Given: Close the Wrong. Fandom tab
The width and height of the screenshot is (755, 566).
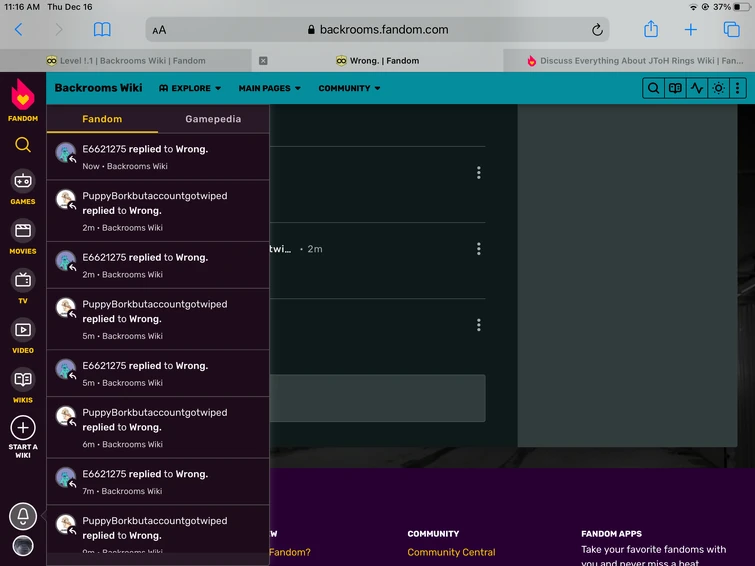Looking at the screenshot, I should [263, 61].
